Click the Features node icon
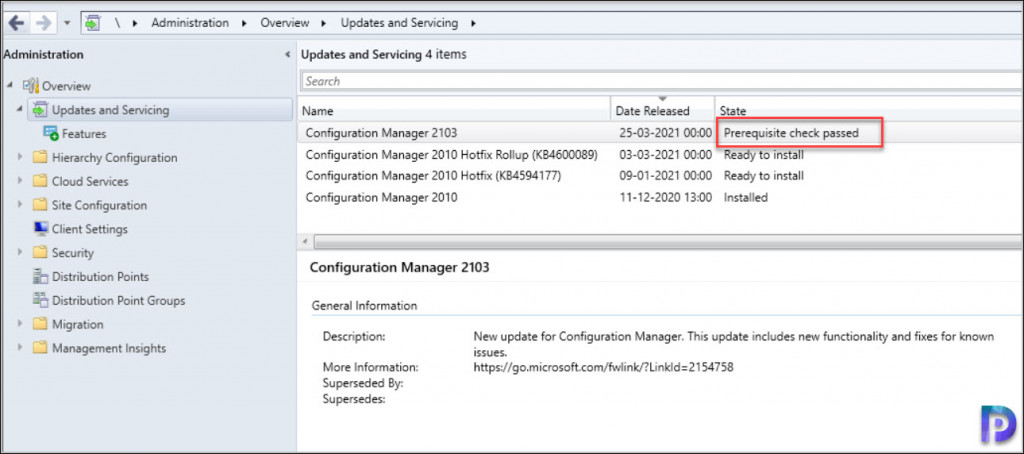The width and height of the screenshot is (1024, 454). point(50,133)
